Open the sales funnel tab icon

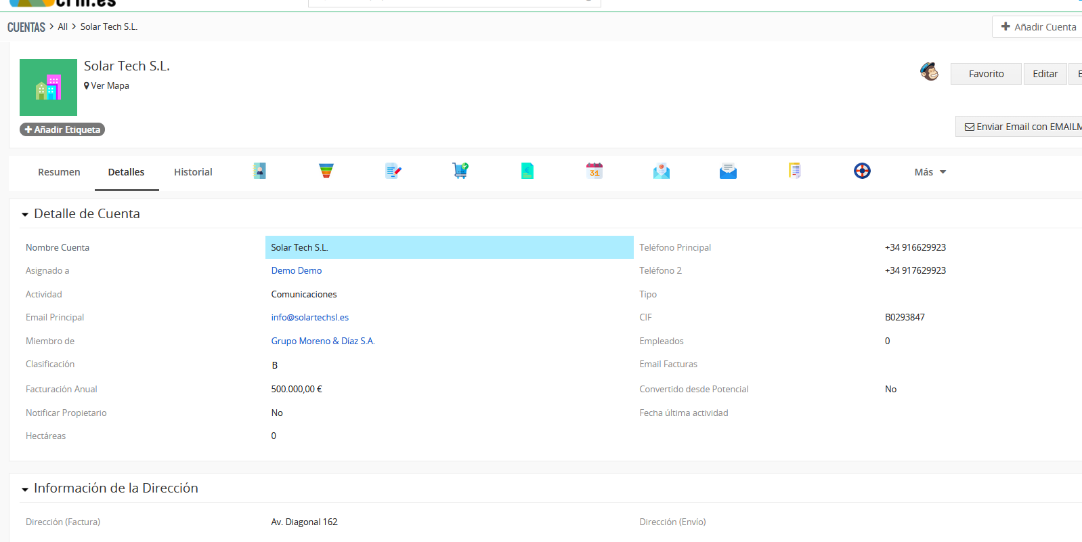point(326,171)
